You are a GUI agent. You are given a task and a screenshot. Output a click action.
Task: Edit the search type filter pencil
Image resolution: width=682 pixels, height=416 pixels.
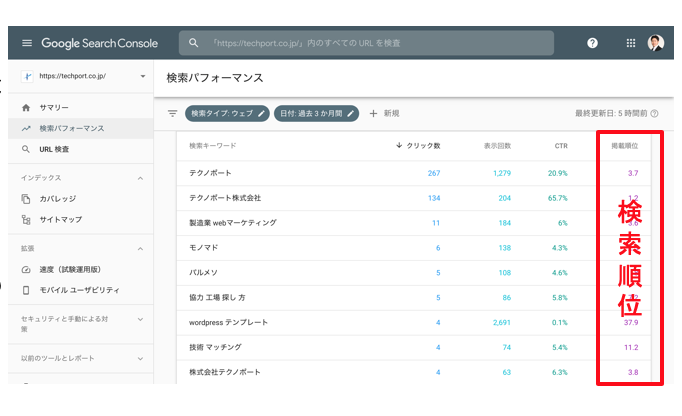[x=262, y=114]
